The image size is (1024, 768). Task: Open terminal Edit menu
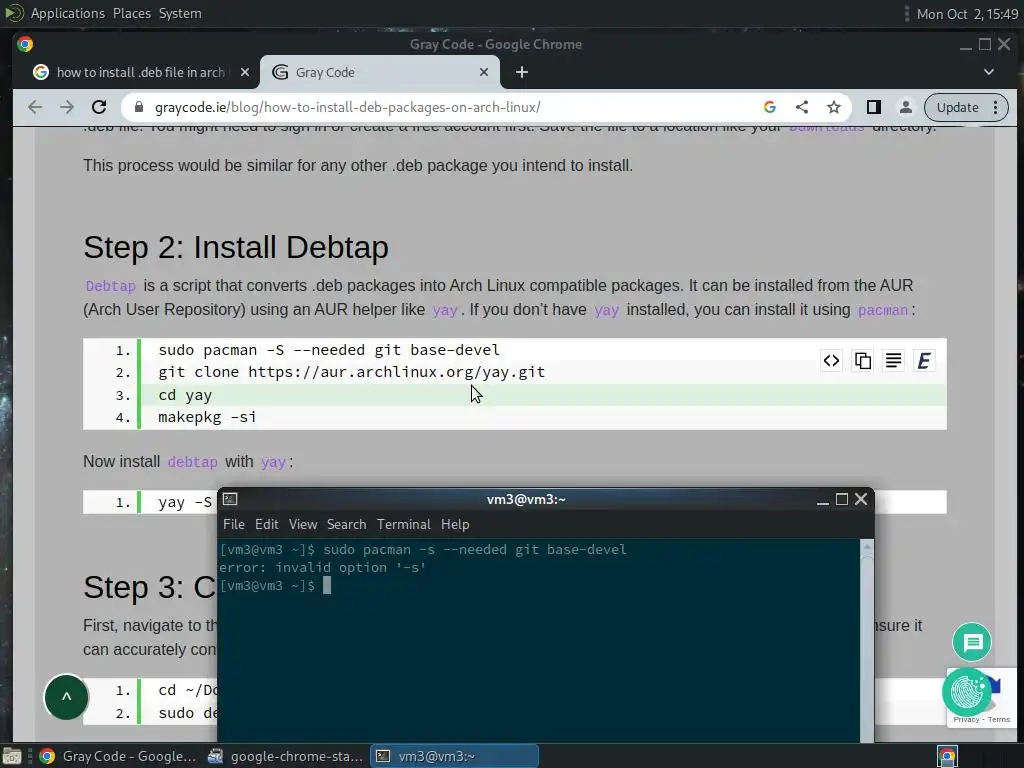tap(266, 524)
